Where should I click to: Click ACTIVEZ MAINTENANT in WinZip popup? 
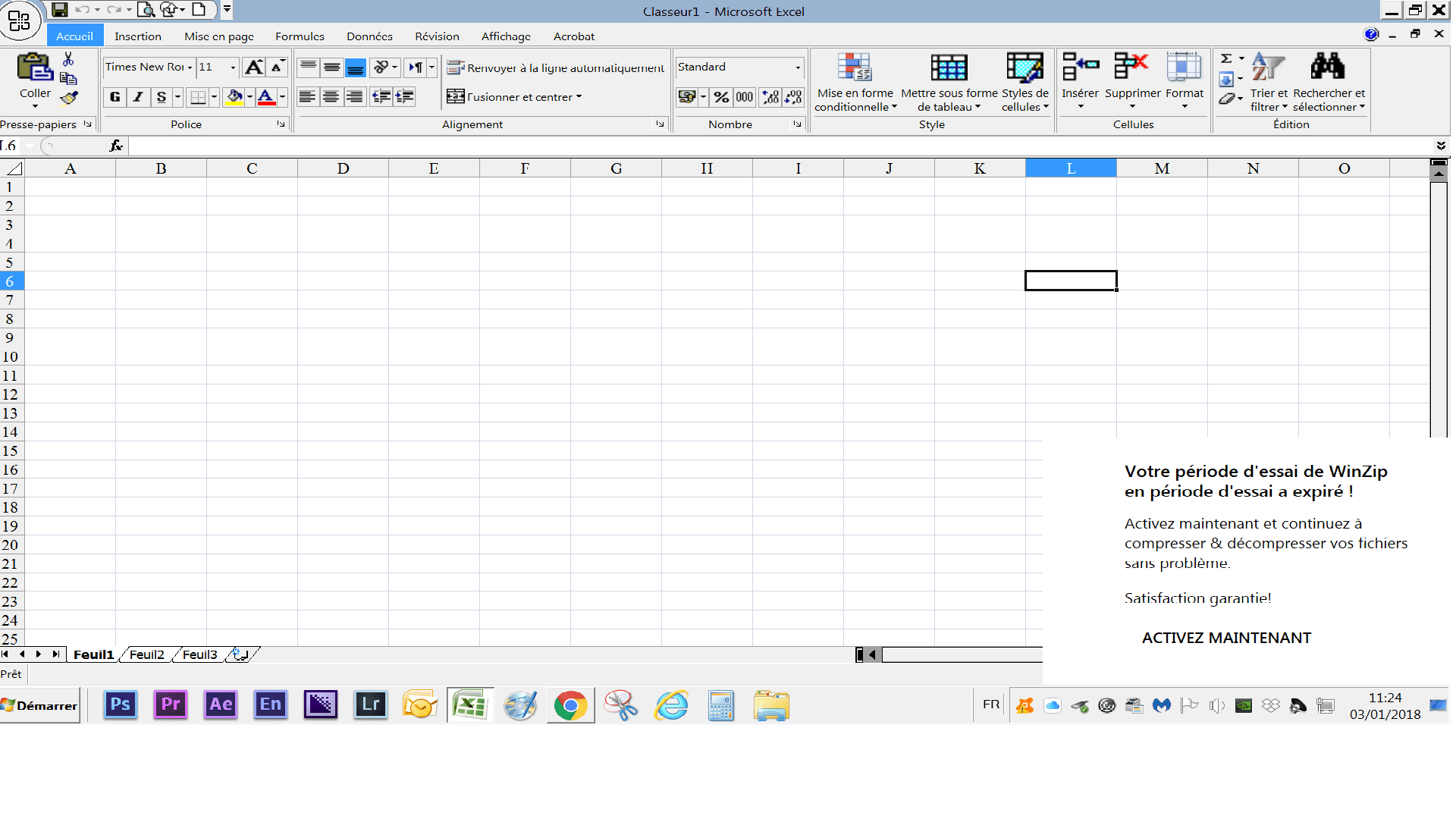click(x=1226, y=638)
